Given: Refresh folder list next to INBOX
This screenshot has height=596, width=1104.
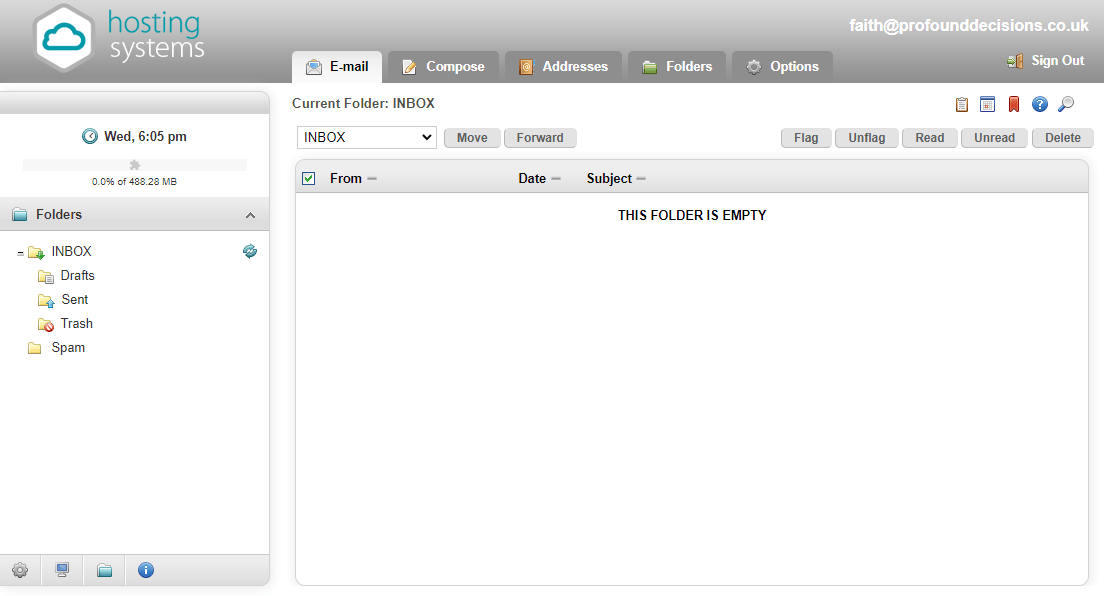Looking at the screenshot, I should (250, 252).
